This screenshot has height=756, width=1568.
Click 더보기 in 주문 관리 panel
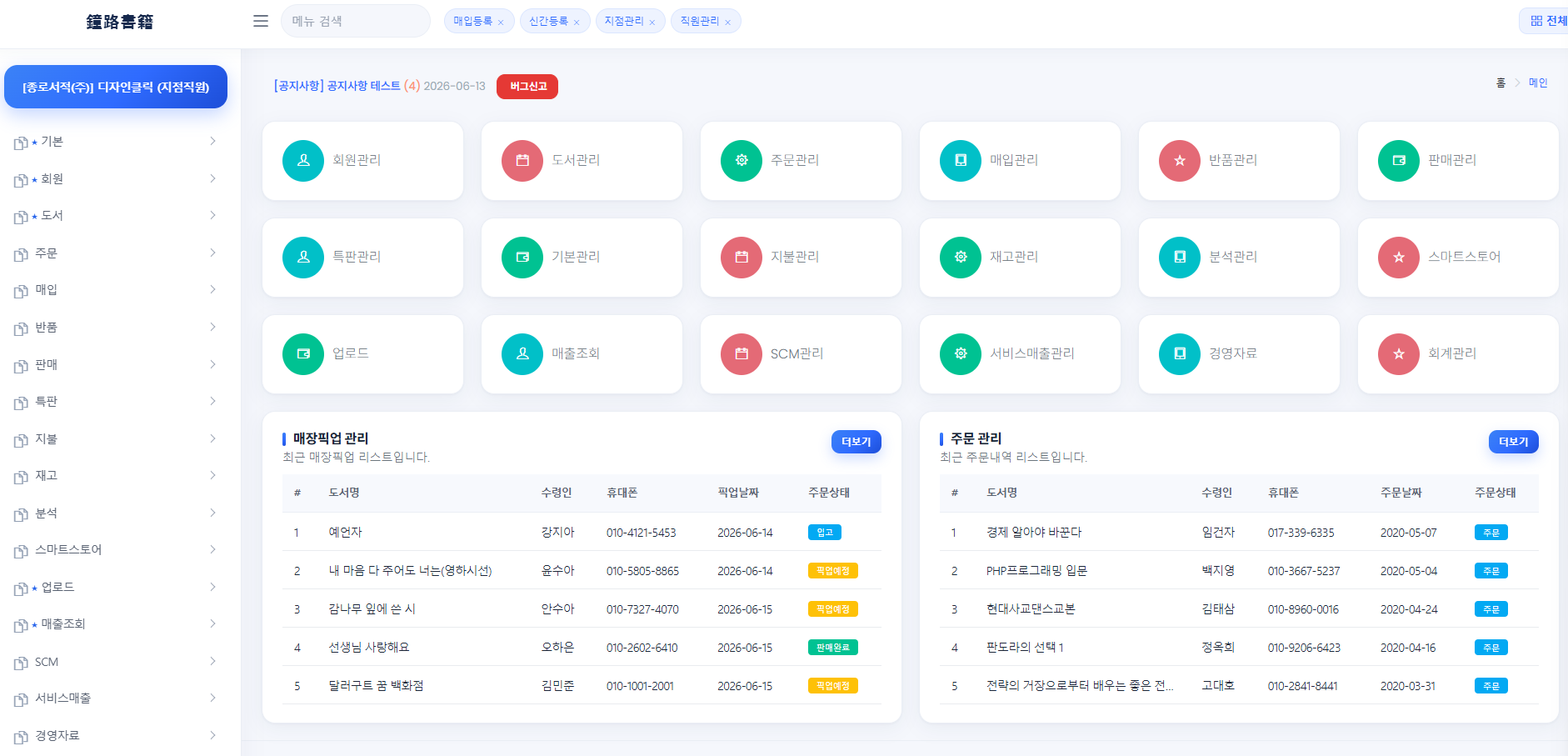pos(1513,442)
